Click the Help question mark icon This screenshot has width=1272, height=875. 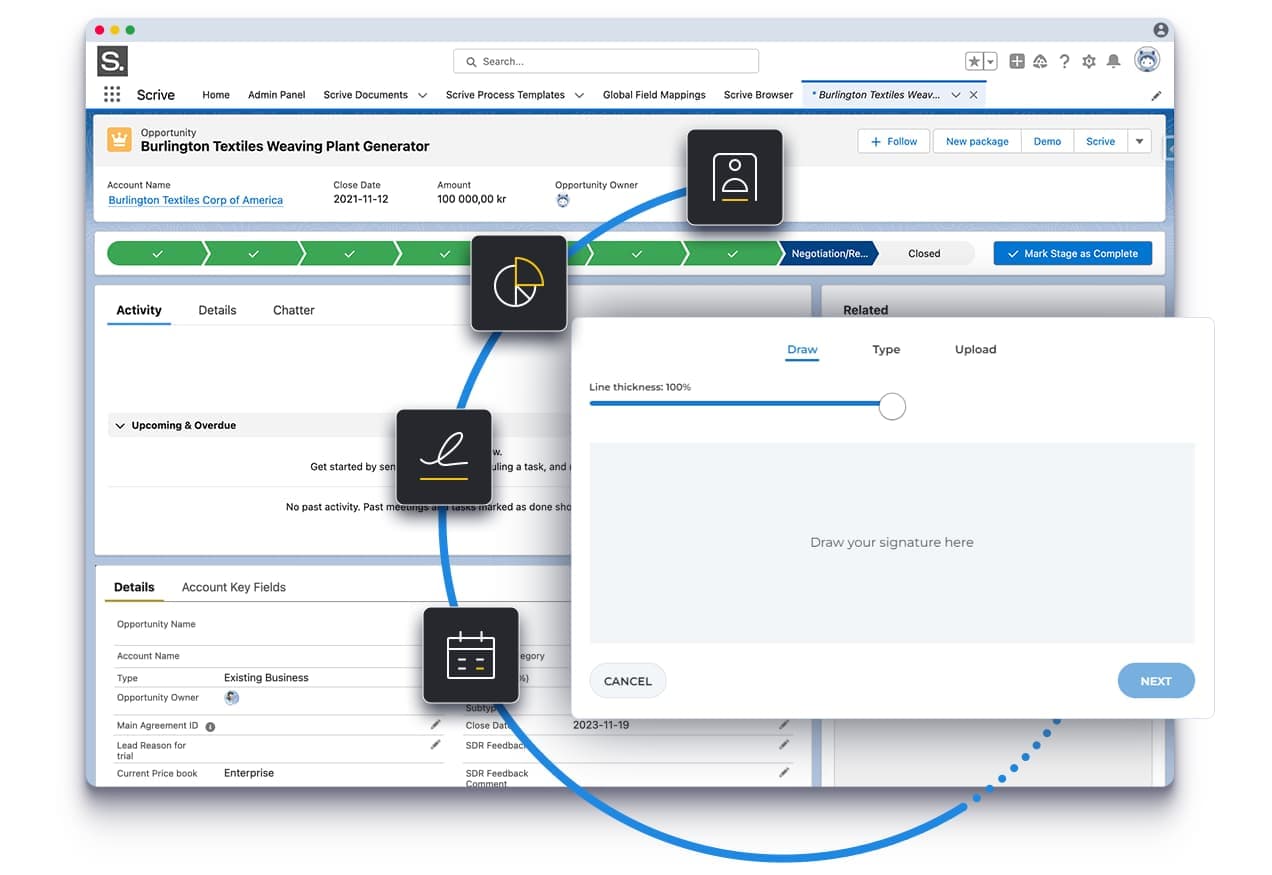(1064, 61)
